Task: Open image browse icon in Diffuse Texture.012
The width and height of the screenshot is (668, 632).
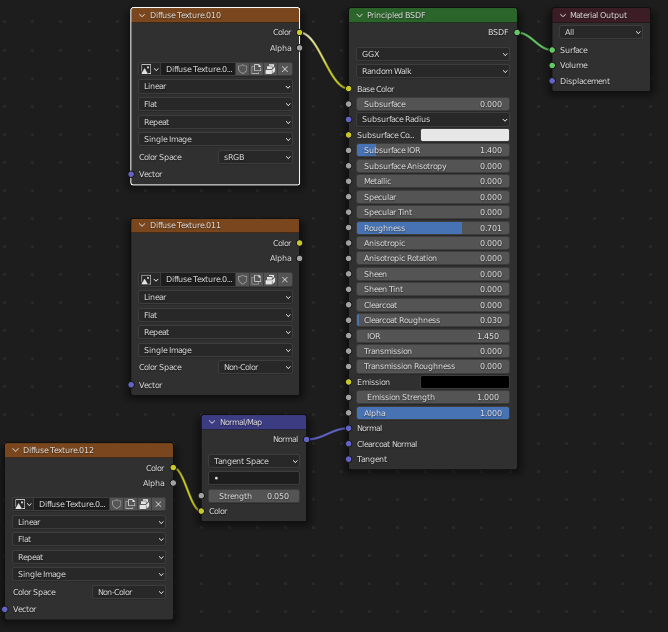Action: click(23, 504)
